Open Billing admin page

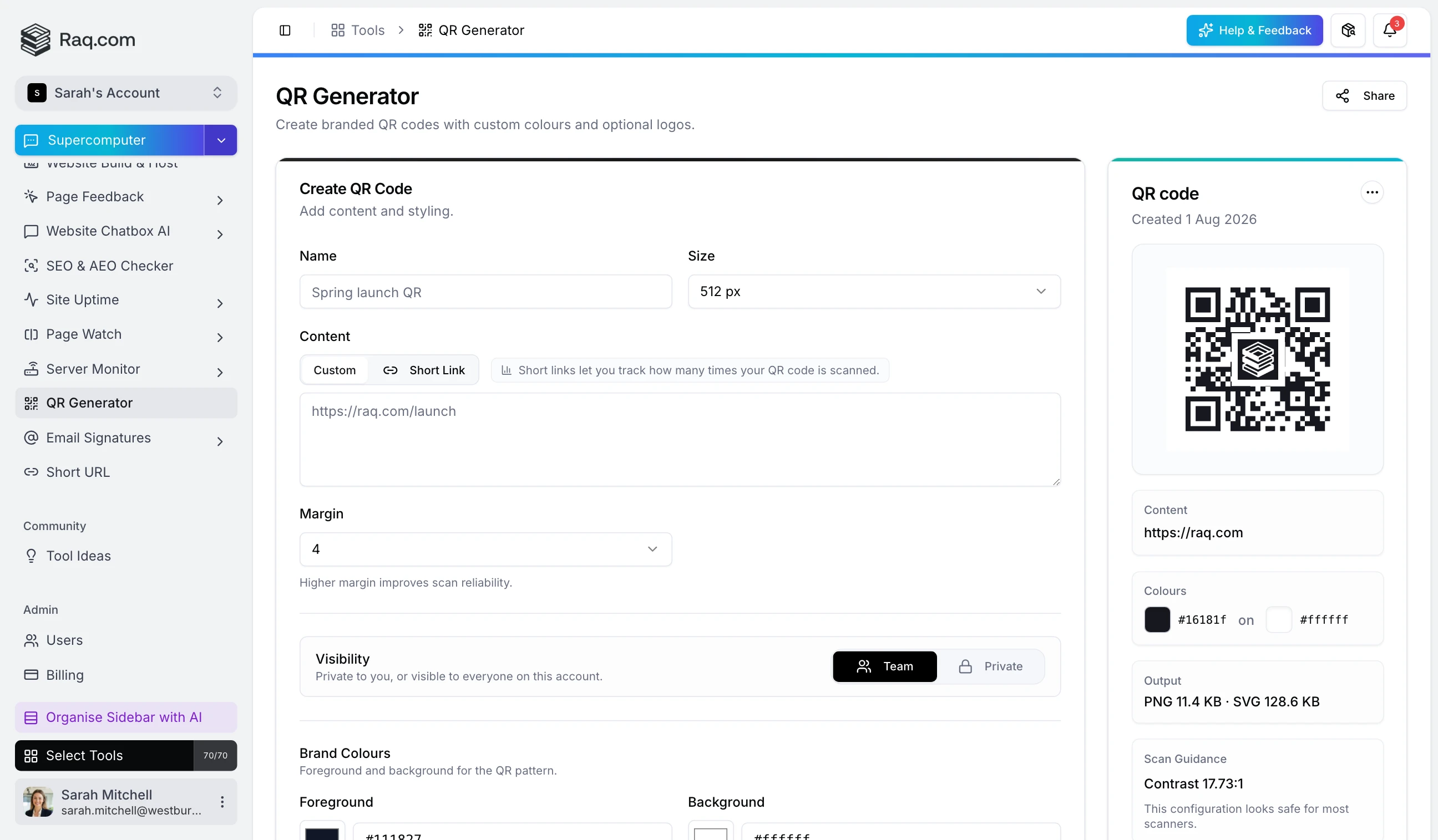pyautogui.click(x=125, y=675)
